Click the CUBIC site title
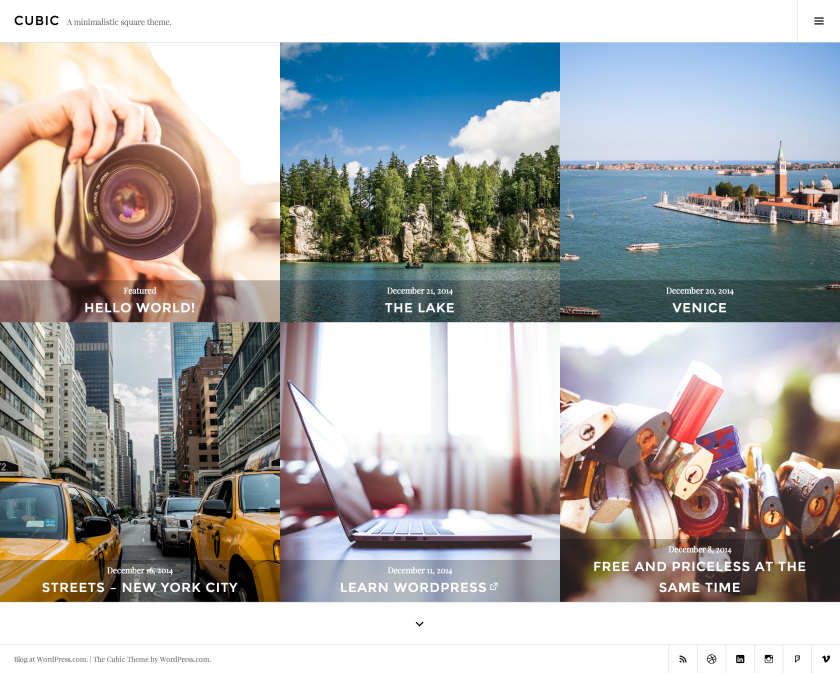Screen dimensions: 840x673 (x=36, y=20)
